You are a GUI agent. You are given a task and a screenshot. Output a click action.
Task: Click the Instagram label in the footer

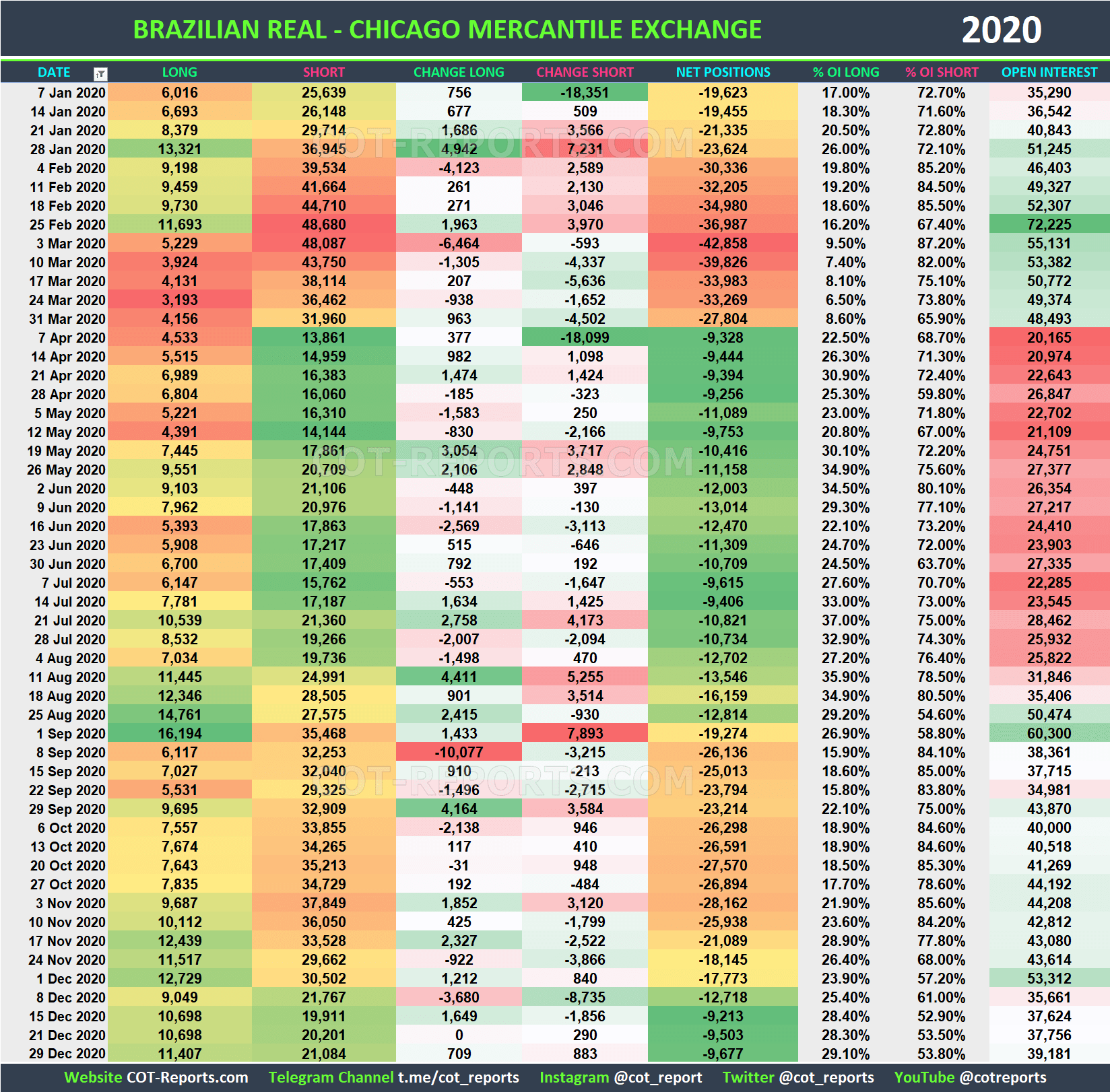[x=576, y=1077]
